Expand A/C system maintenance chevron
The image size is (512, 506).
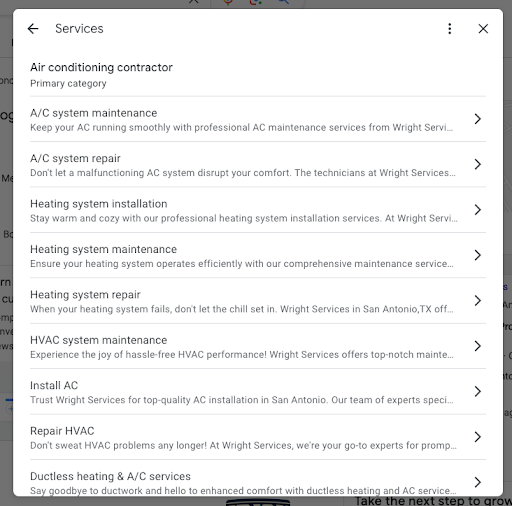(477, 119)
